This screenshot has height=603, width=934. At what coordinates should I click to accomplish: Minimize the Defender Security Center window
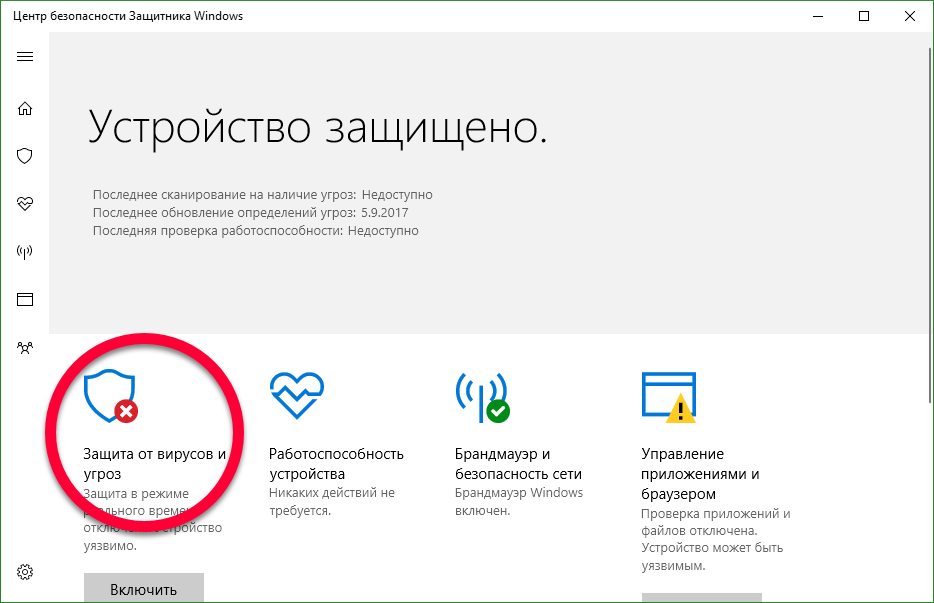pyautogui.click(x=818, y=16)
